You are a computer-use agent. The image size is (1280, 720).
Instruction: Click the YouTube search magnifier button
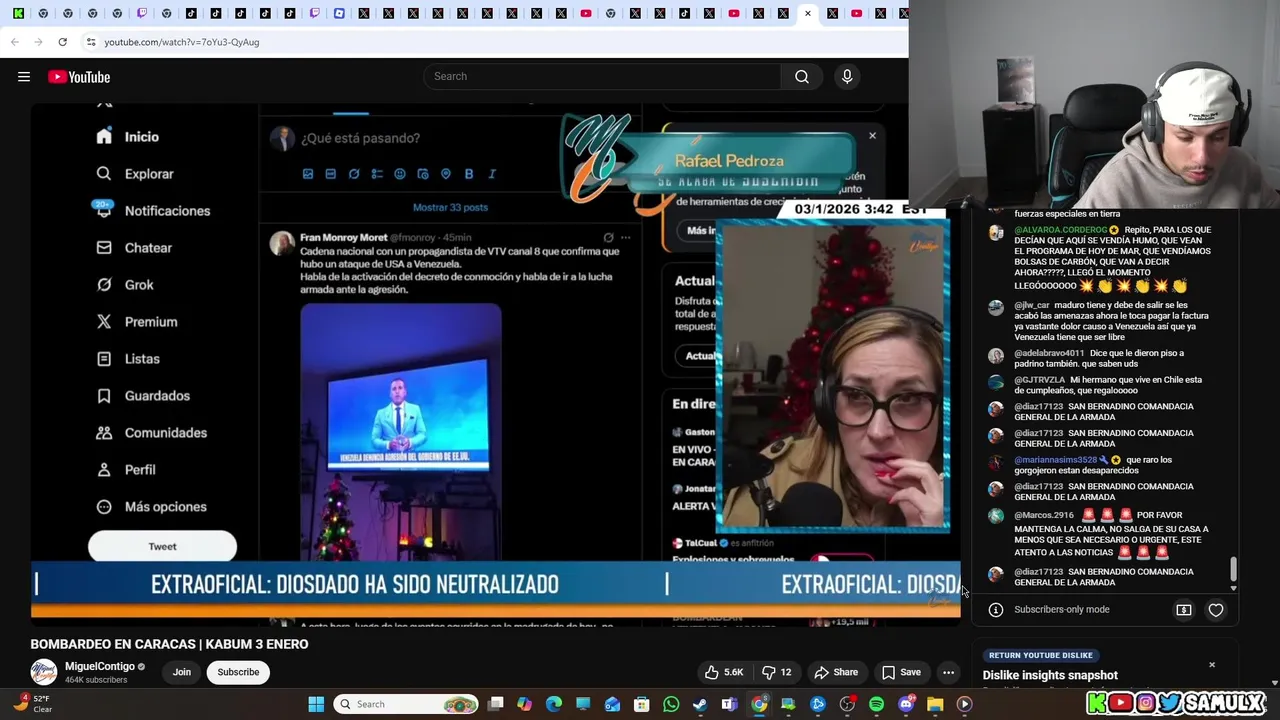(802, 77)
